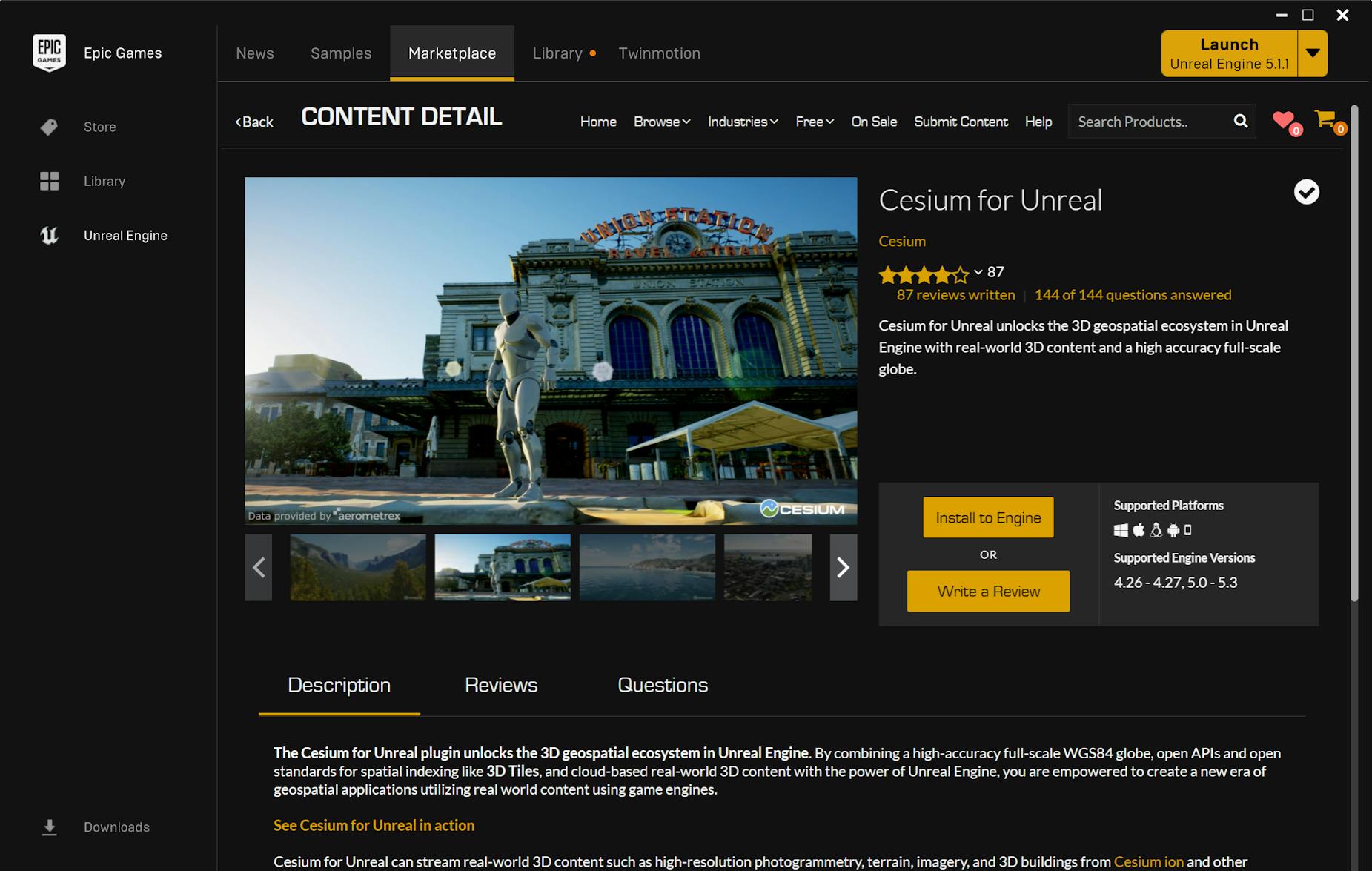Open the Store from the sidebar
The height and width of the screenshot is (871, 1372).
(x=99, y=127)
